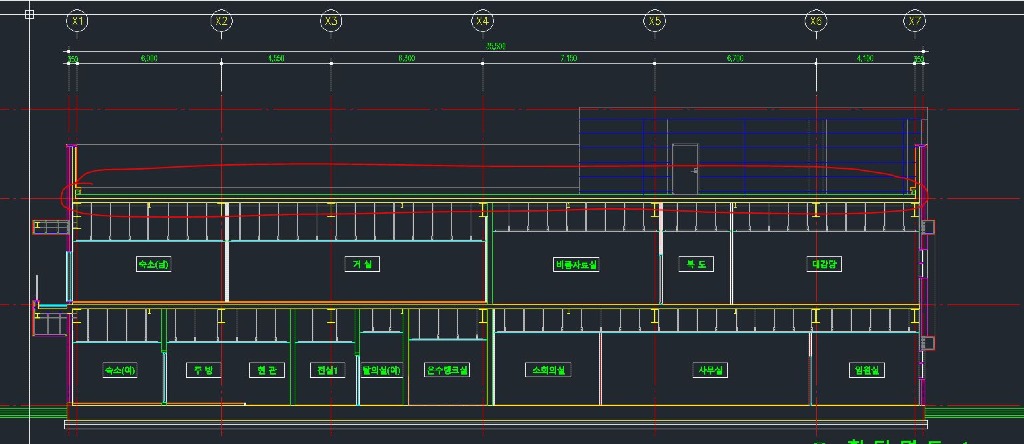Click the 온수탱크실 room label

pos(447,370)
